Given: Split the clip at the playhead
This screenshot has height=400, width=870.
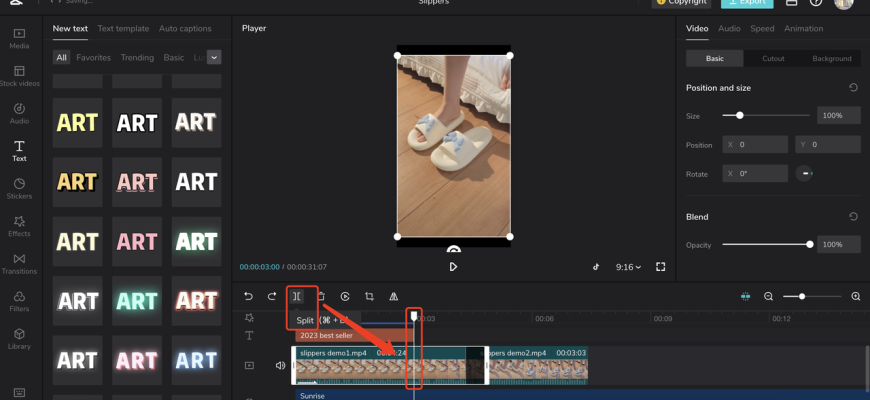Looking at the screenshot, I should coord(297,296).
